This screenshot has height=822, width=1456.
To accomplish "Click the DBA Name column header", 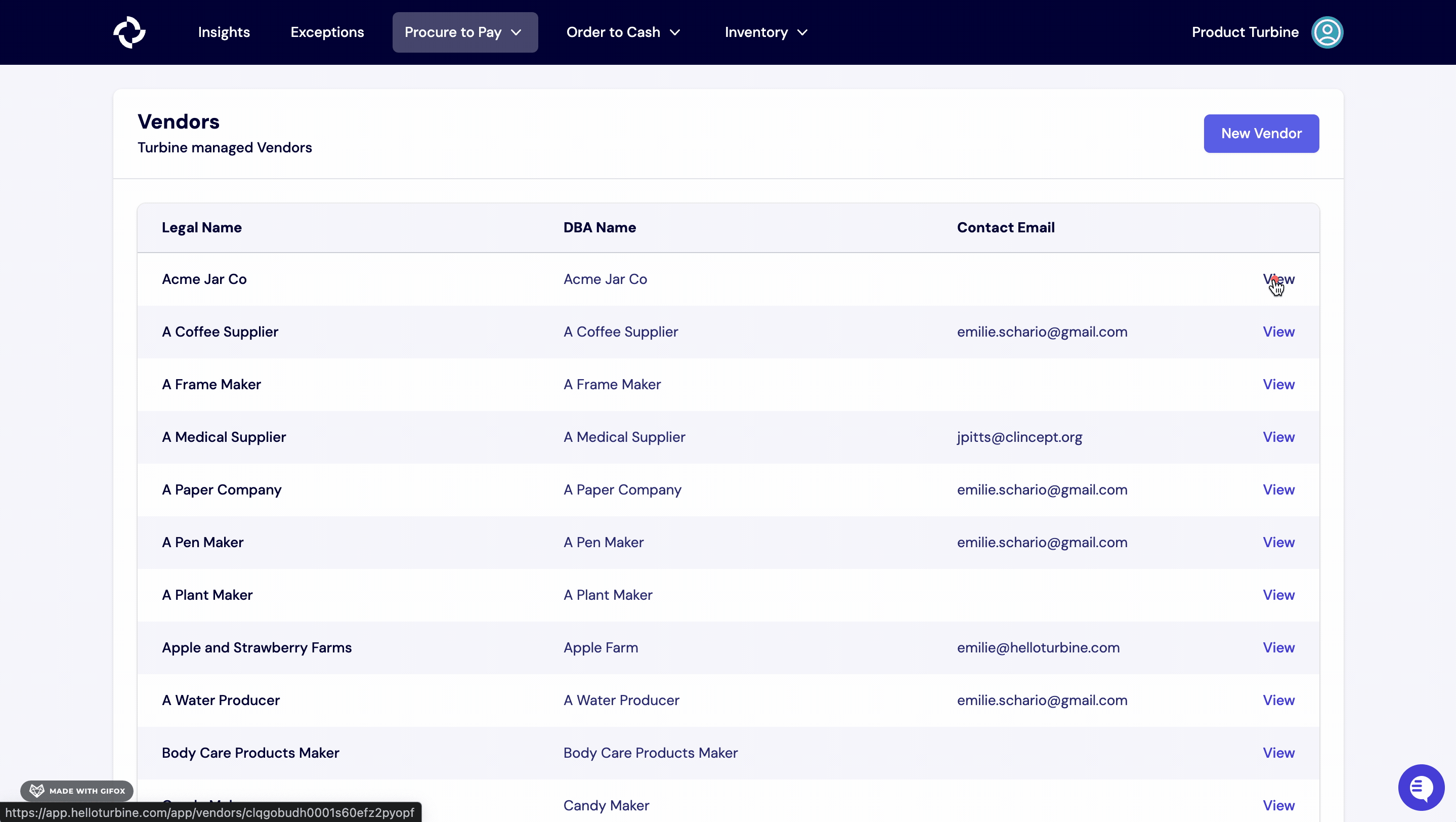I will 599,227.
